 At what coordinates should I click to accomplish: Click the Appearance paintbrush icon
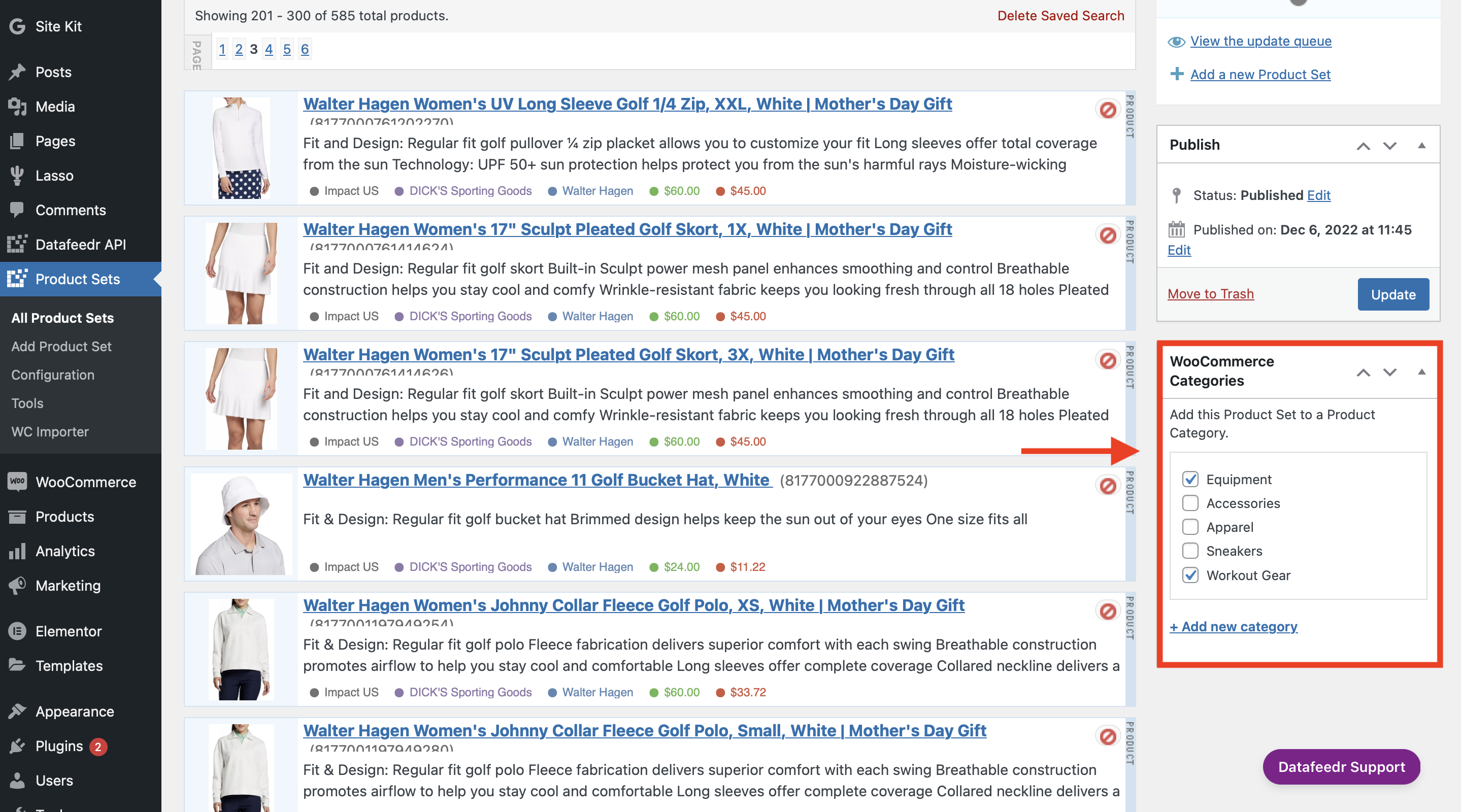click(x=18, y=711)
